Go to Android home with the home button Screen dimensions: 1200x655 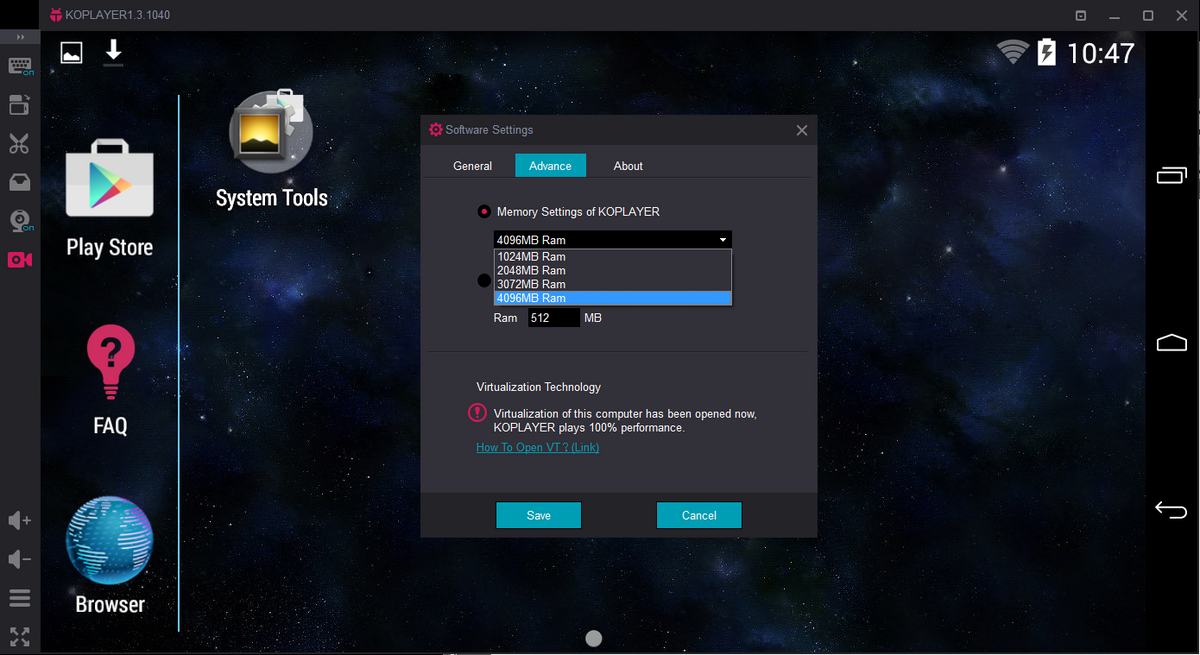click(x=1171, y=343)
